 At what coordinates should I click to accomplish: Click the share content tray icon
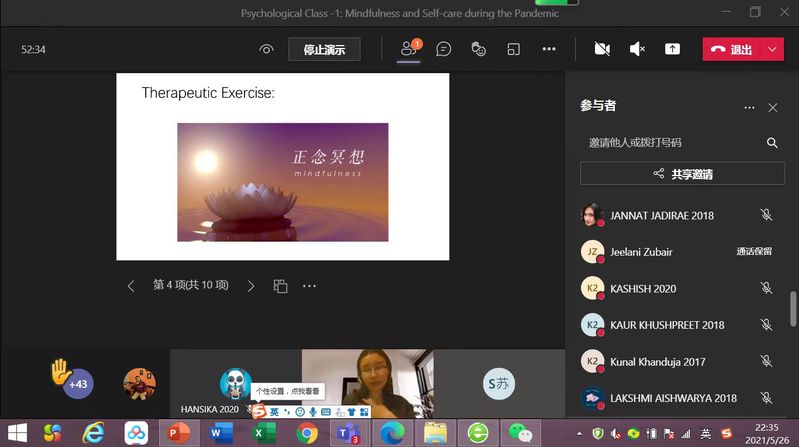coord(672,49)
